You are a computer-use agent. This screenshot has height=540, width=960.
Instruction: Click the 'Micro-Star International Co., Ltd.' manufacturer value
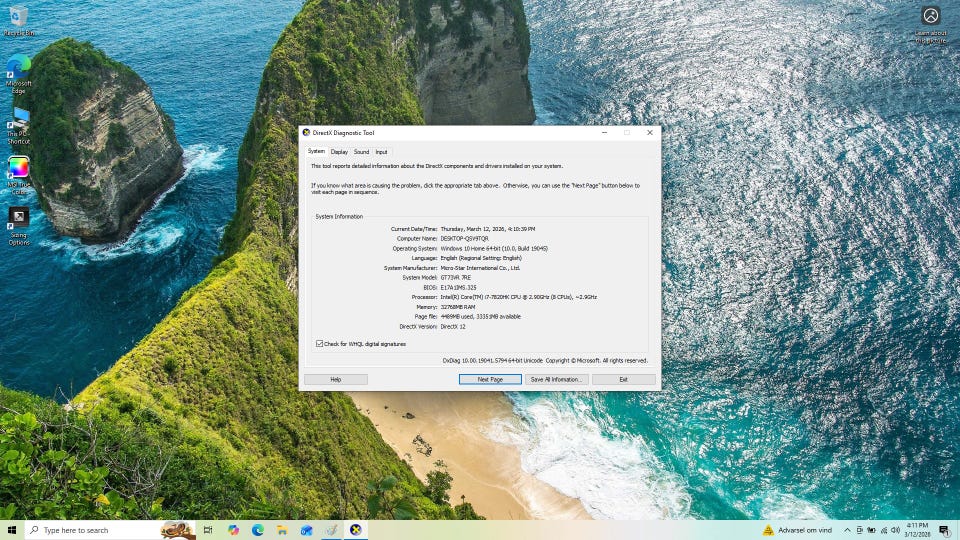(x=480, y=268)
